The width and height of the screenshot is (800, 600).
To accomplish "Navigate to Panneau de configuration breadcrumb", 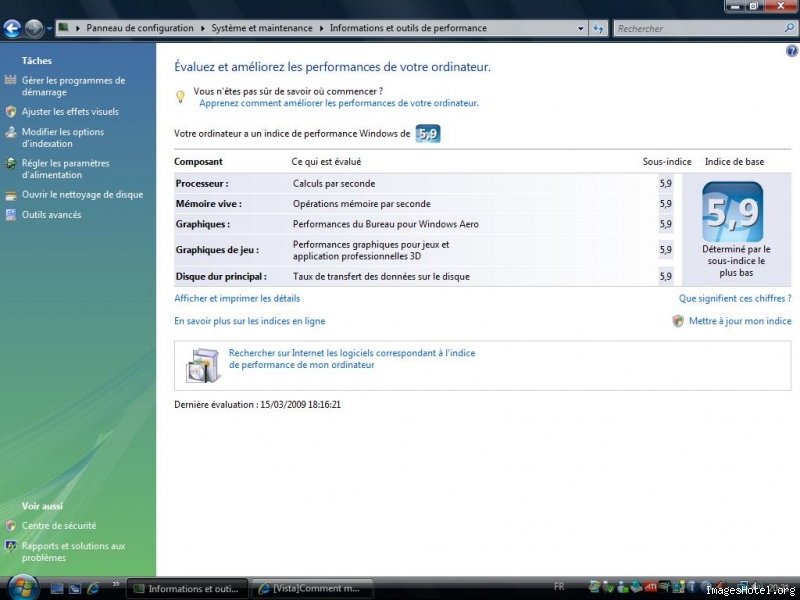I will coord(140,28).
